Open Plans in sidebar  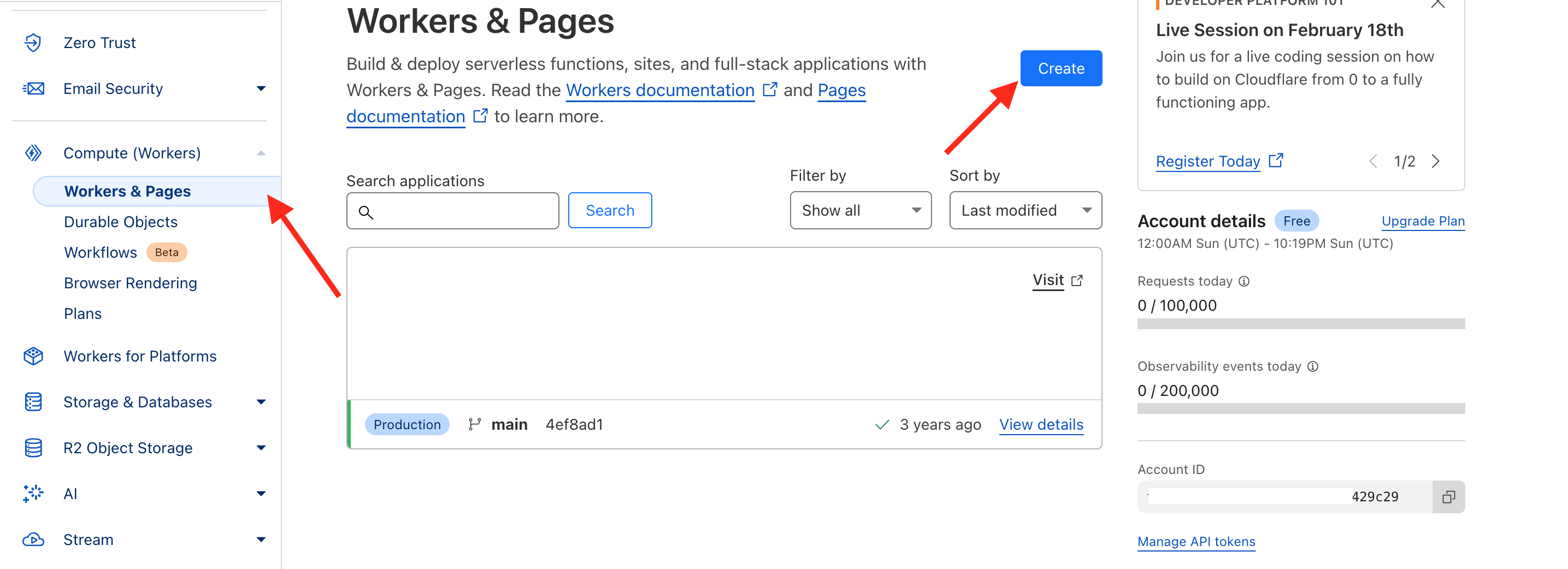pyautogui.click(x=83, y=313)
